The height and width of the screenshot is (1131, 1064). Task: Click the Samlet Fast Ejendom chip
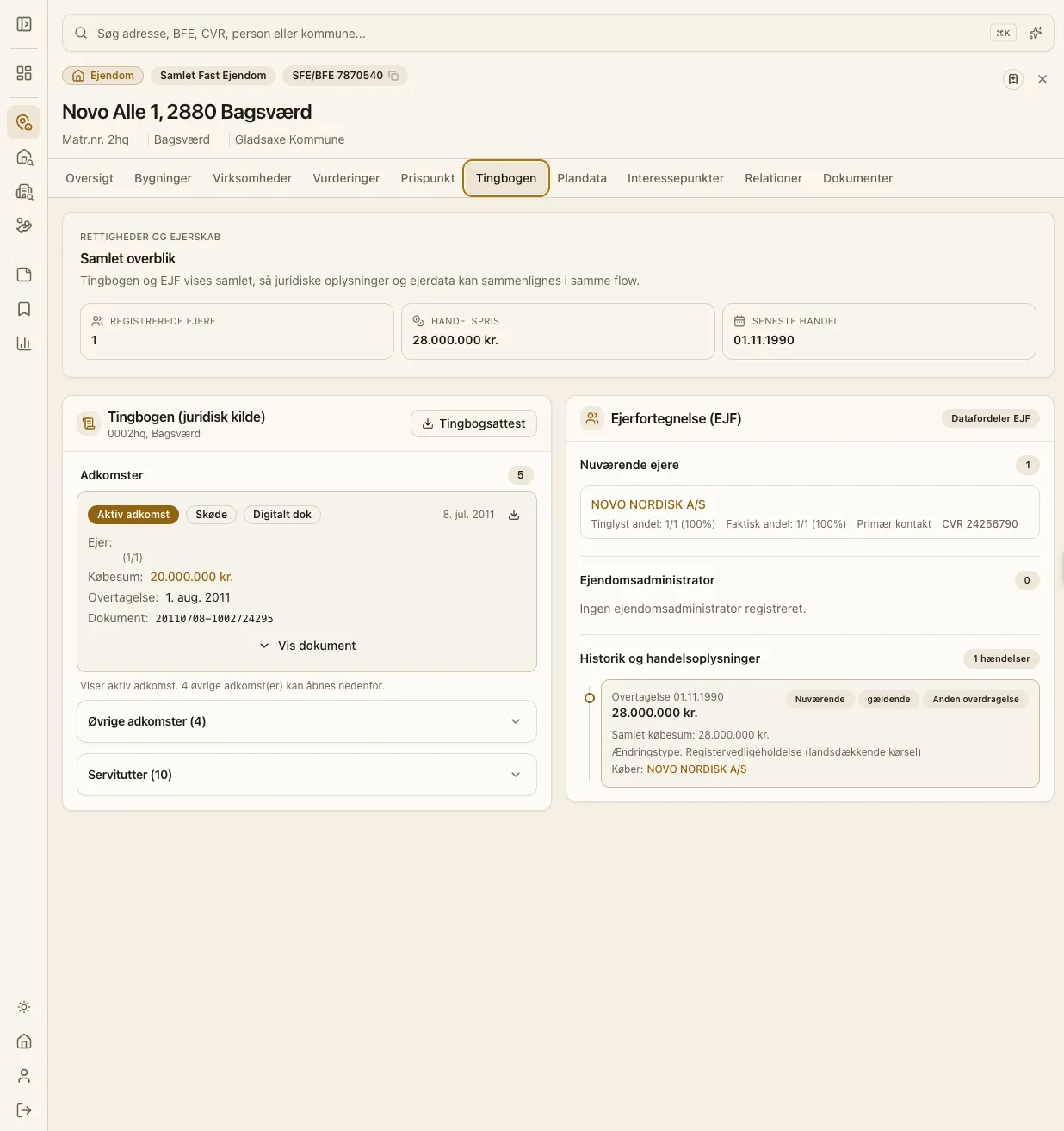[213, 76]
